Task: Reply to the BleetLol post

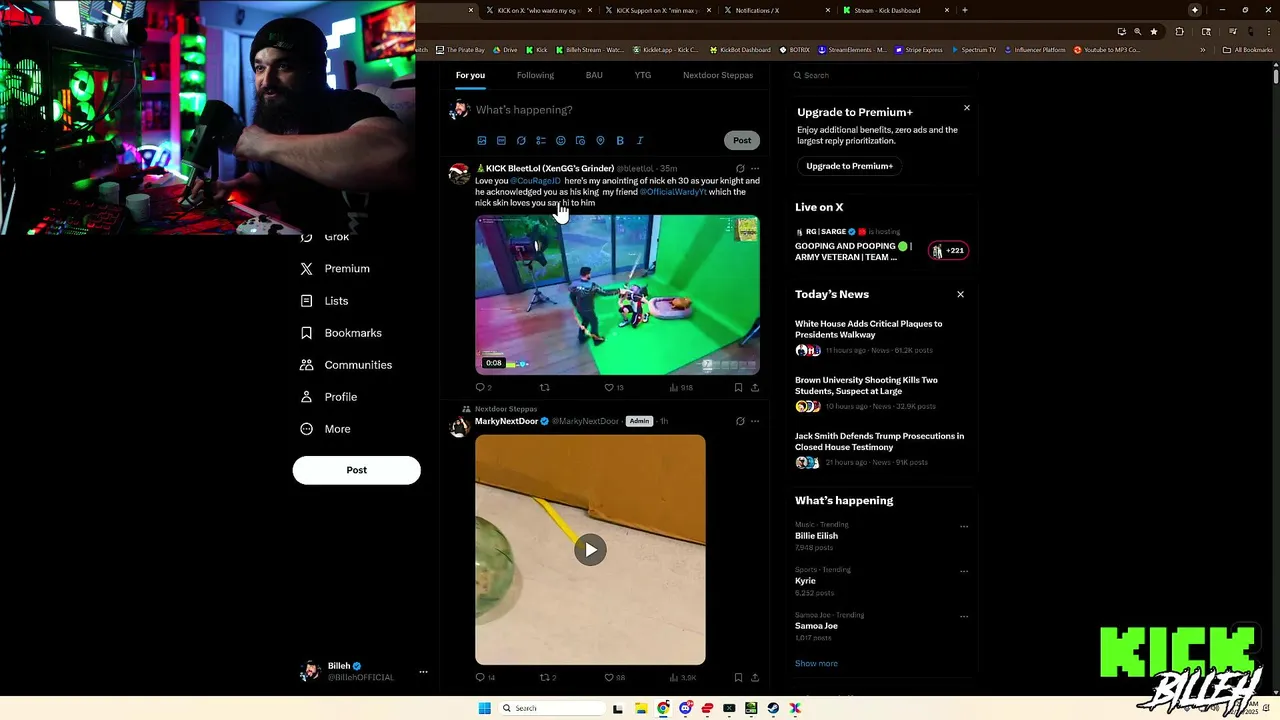Action: [481, 388]
